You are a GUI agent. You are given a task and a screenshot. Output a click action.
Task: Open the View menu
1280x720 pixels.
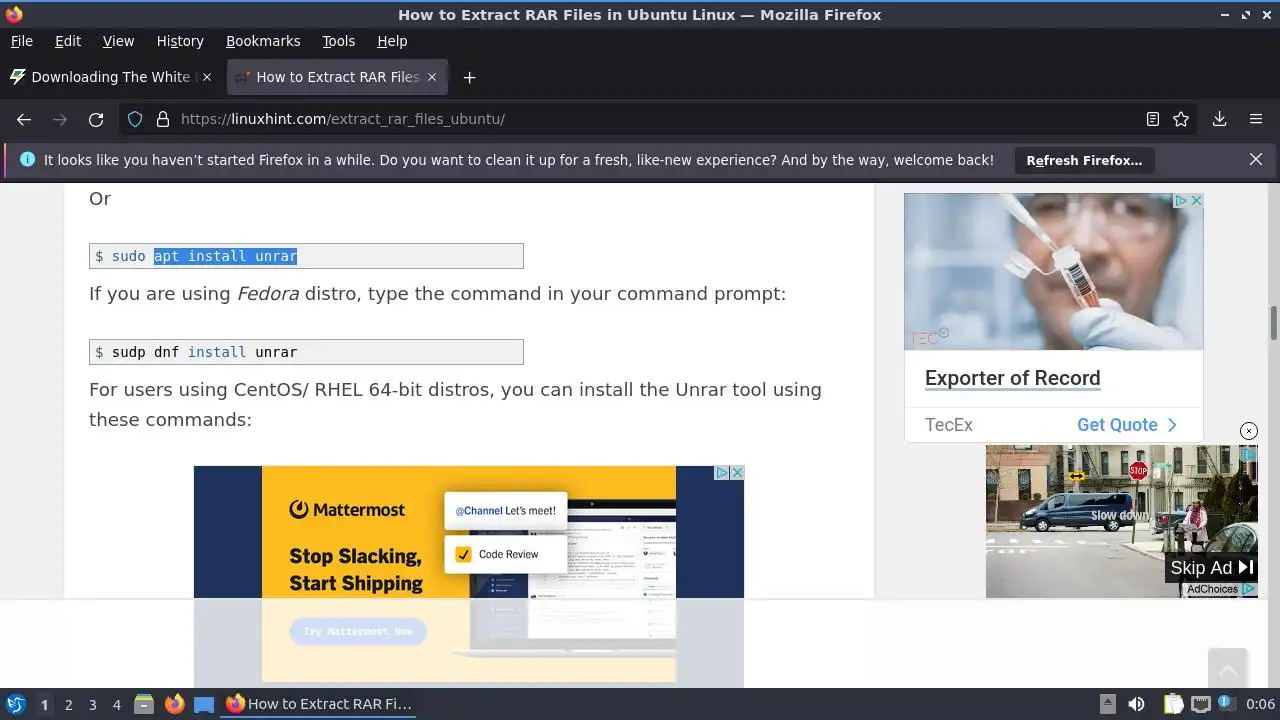tap(118, 41)
